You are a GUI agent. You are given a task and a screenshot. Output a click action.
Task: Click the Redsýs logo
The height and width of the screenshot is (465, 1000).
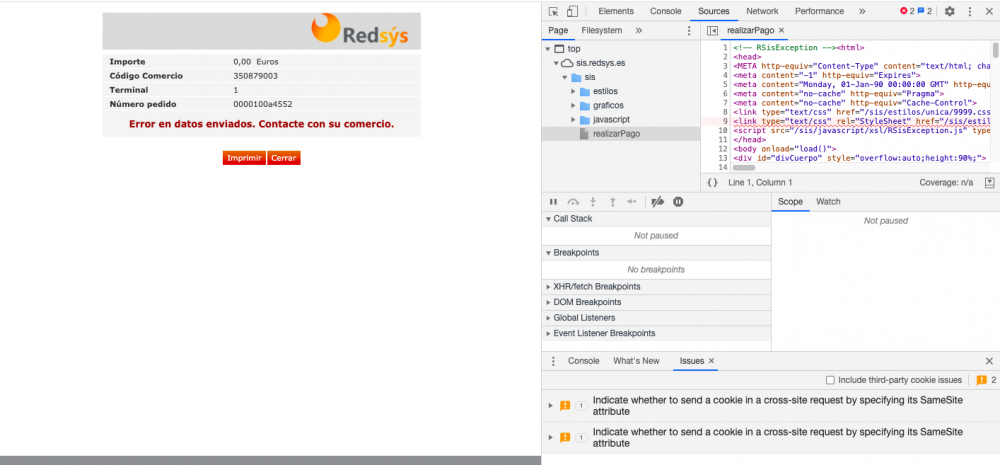360,30
